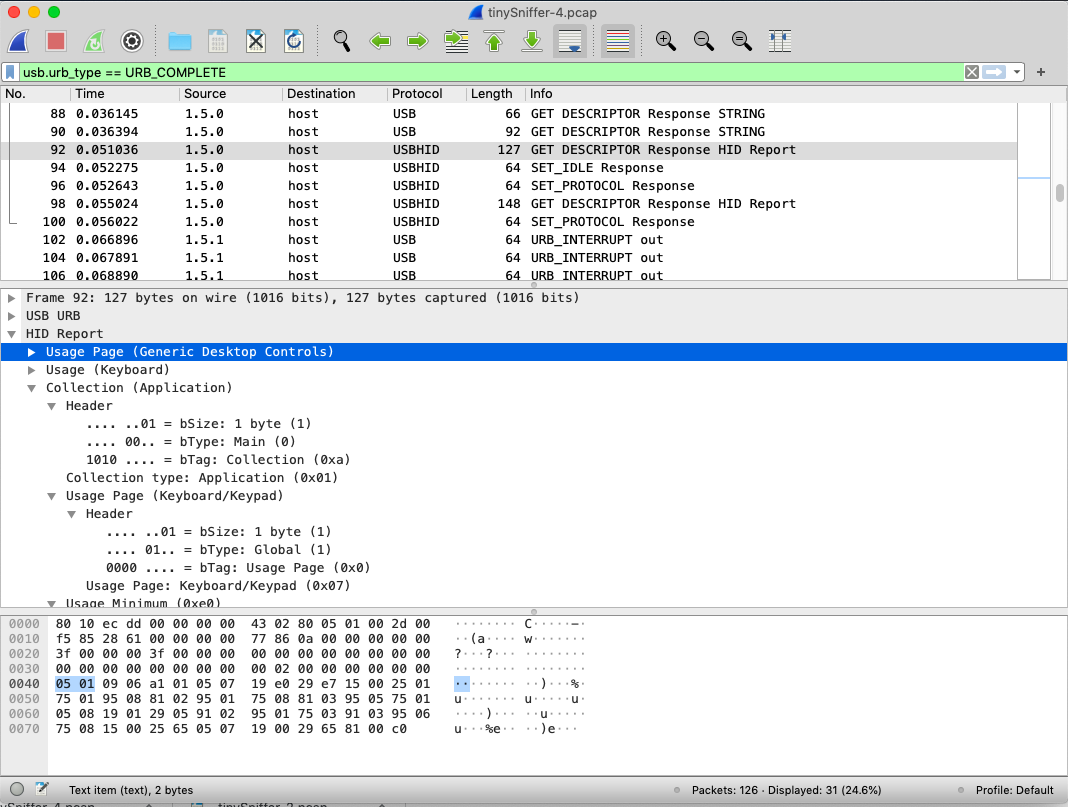
Task: Click the display filter bookmark icon
Action: [x=10, y=72]
